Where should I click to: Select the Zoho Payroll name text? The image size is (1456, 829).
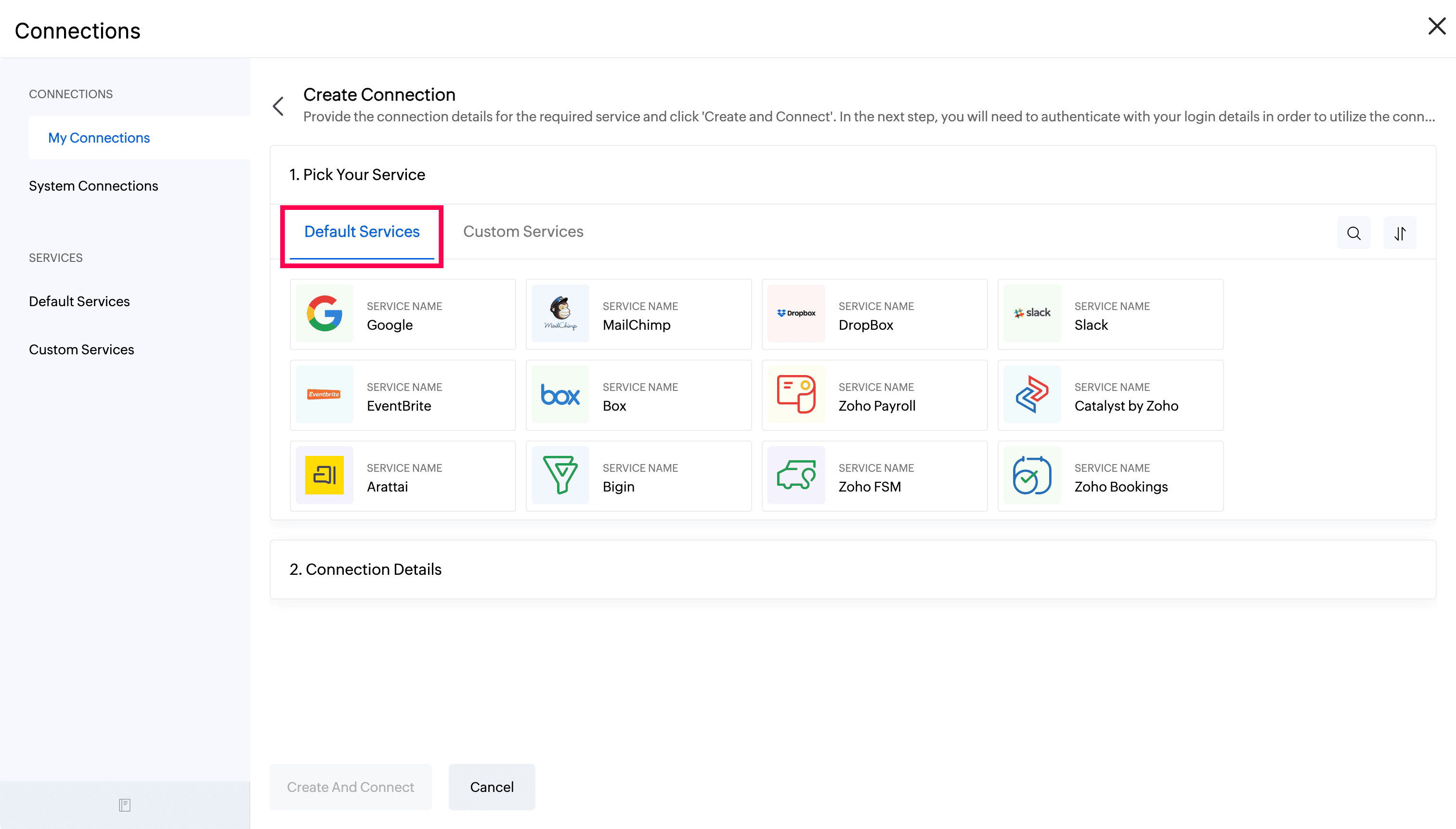click(877, 406)
